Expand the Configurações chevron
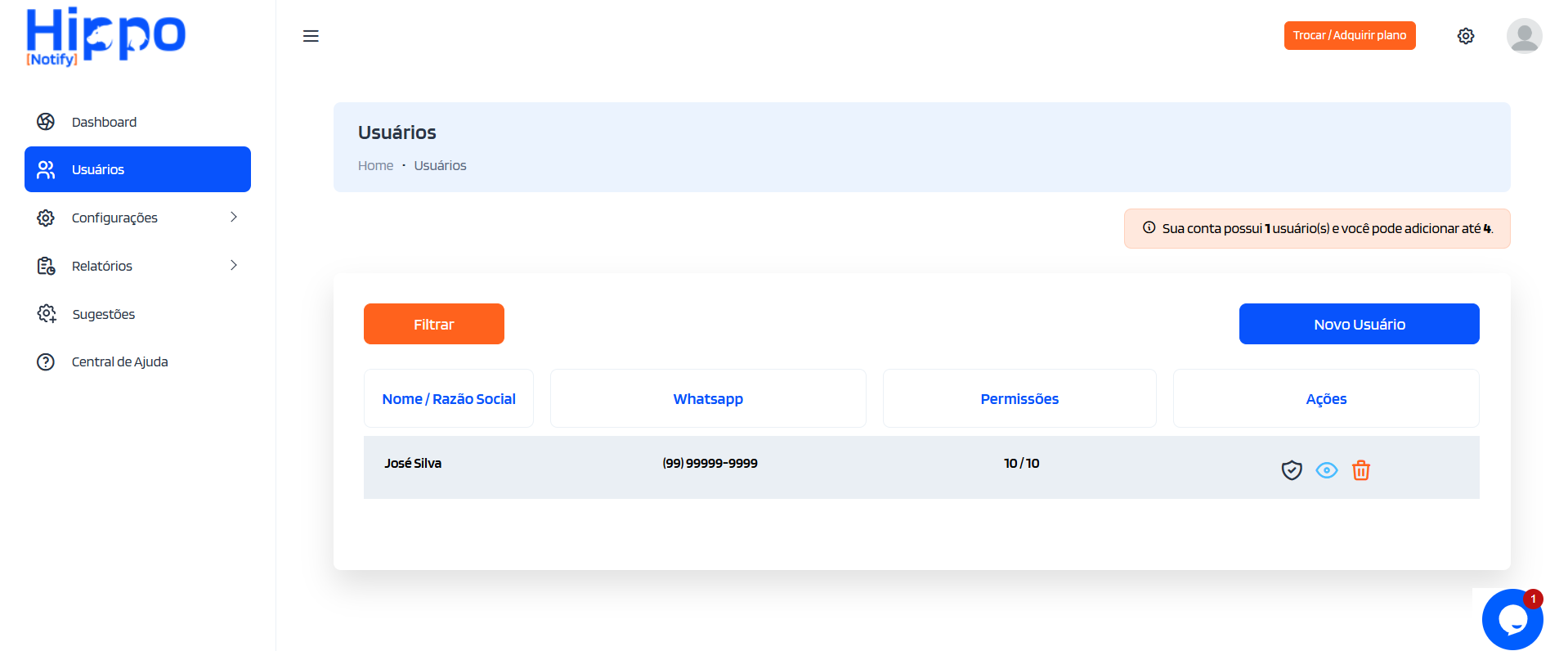 (234, 217)
